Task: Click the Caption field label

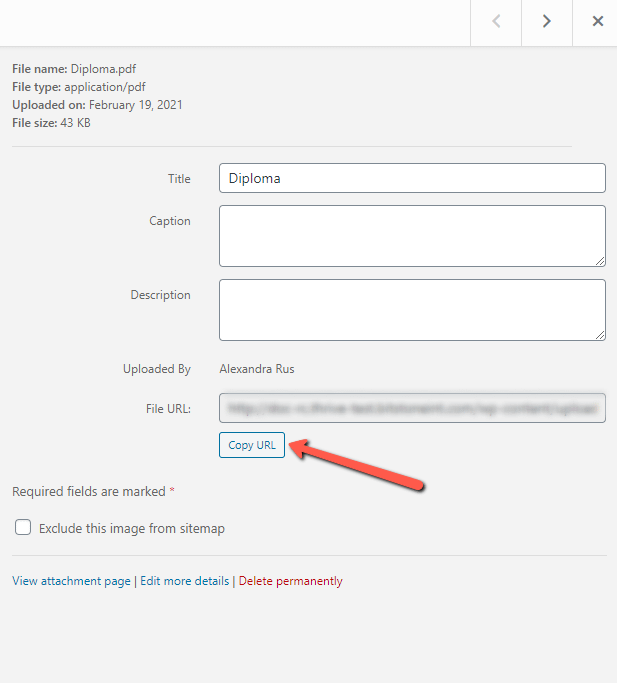Action: point(170,221)
